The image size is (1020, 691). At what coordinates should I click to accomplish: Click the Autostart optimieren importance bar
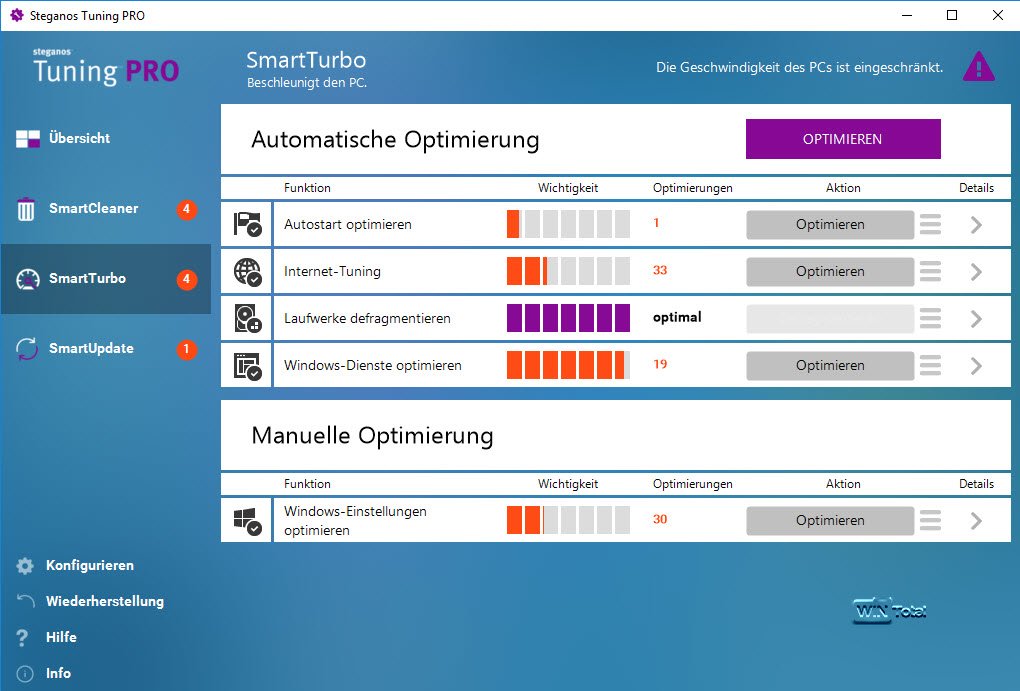pyautogui.click(x=568, y=224)
